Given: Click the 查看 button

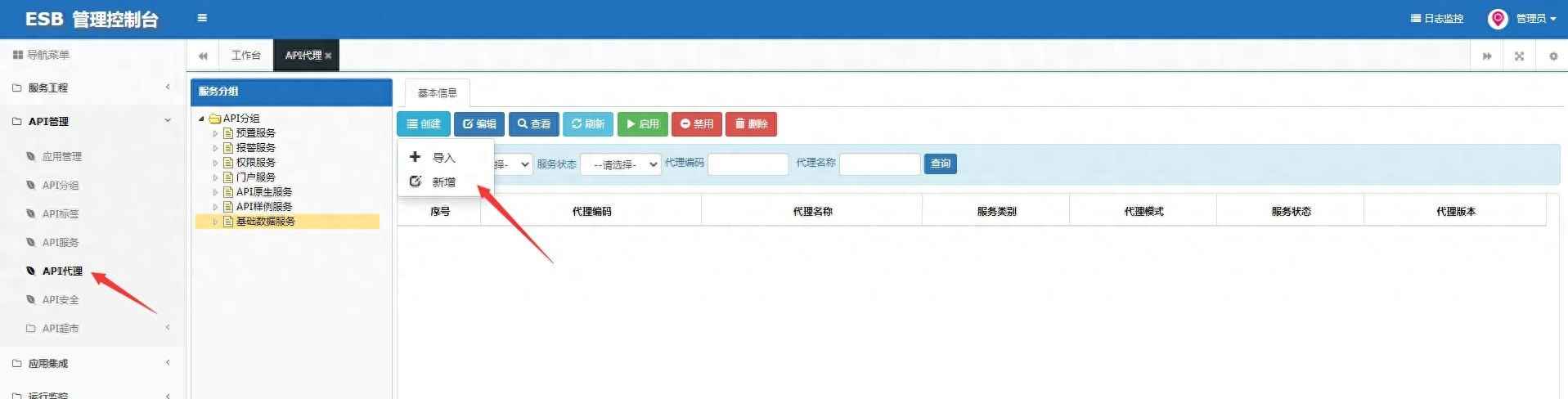Looking at the screenshot, I should 534,124.
